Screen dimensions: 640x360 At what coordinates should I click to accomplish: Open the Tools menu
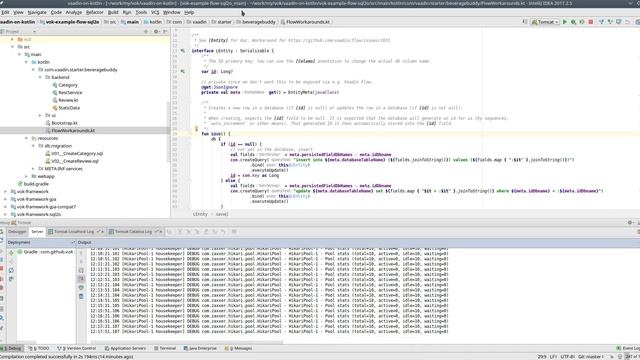click(x=141, y=12)
